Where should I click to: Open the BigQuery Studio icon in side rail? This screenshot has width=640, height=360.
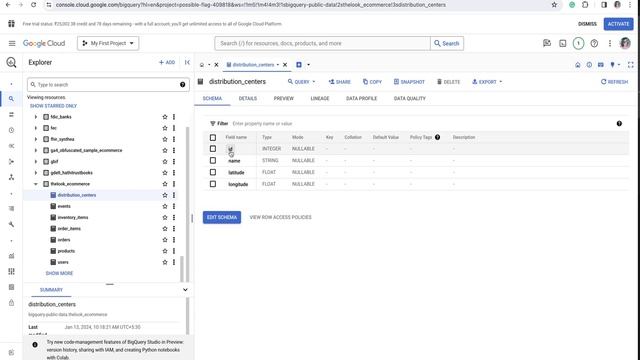[x=11, y=62]
